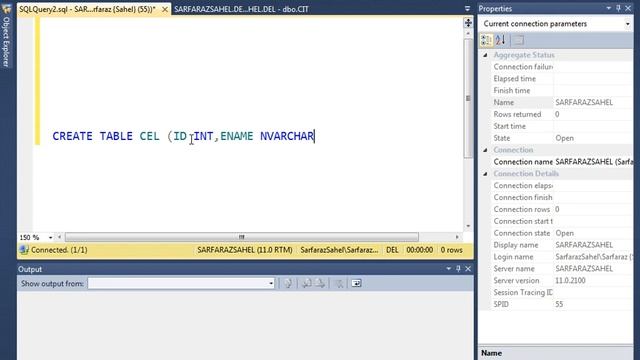Switch to the dbo.CIT table tab
This screenshot has width=640, height=360.
coord(241,9)
